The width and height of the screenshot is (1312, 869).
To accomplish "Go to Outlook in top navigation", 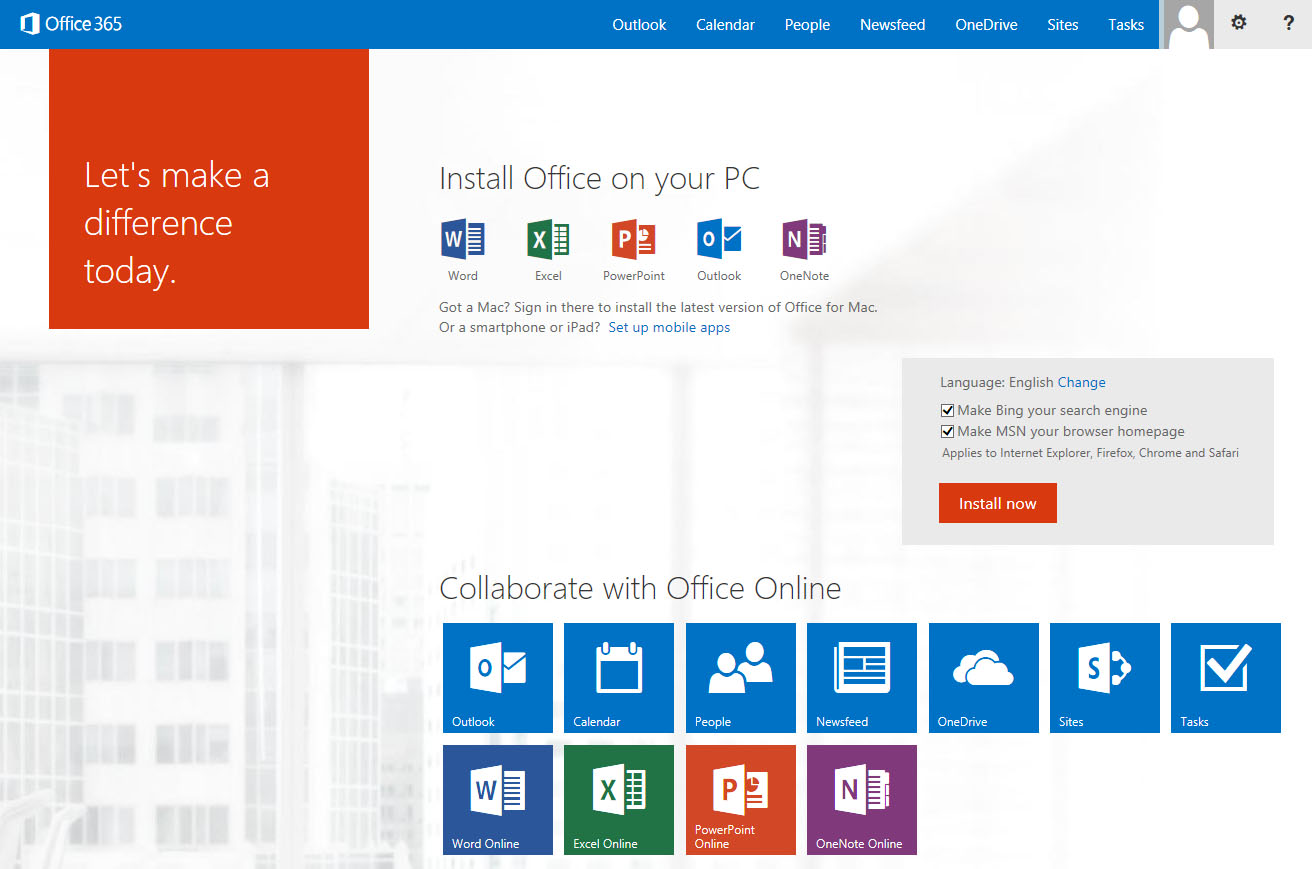I will click(639, 25).
